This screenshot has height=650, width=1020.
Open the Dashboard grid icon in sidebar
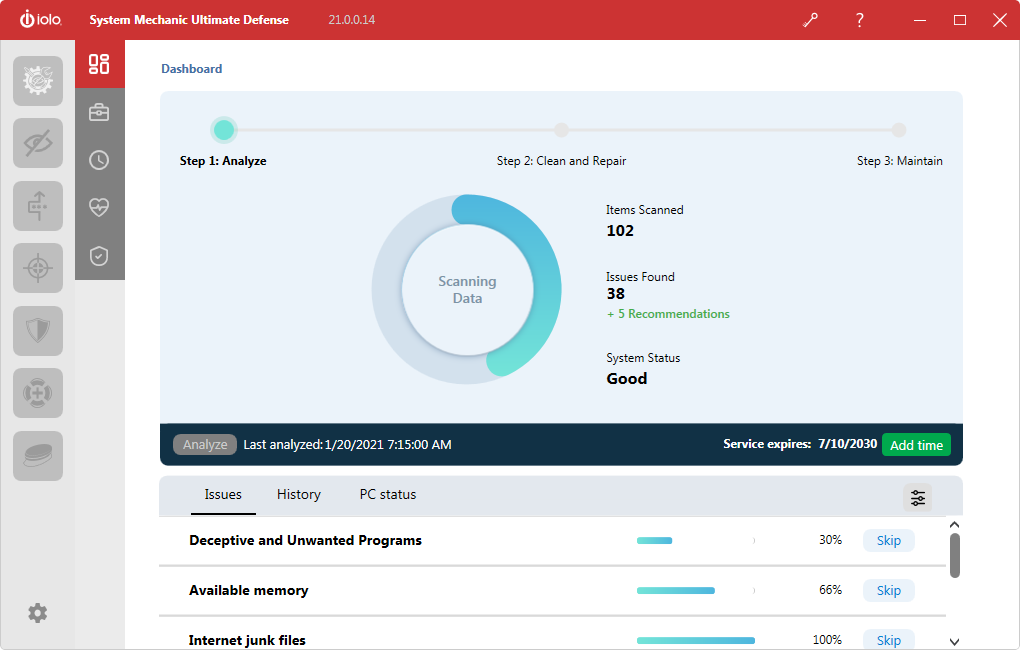point(99,65)
